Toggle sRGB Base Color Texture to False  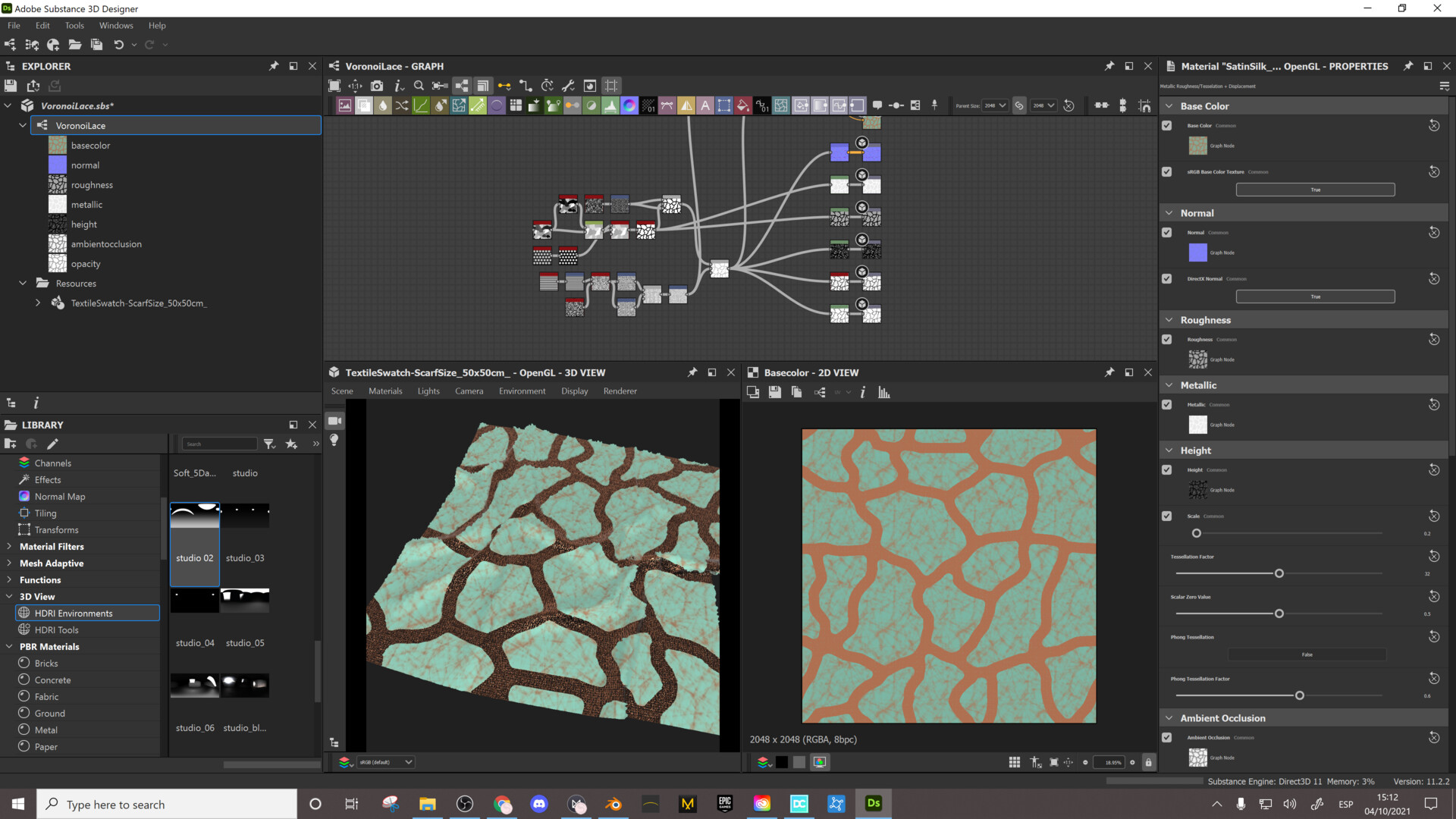point(1315,189)
